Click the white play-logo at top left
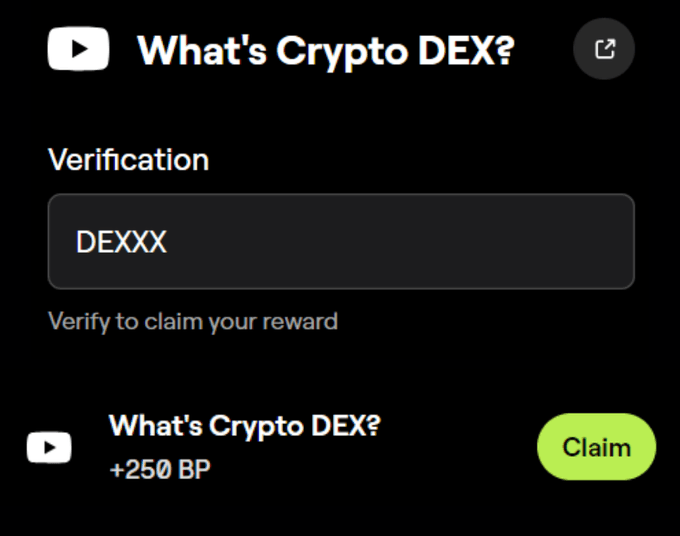680x536 pixels. coord(78,49)
